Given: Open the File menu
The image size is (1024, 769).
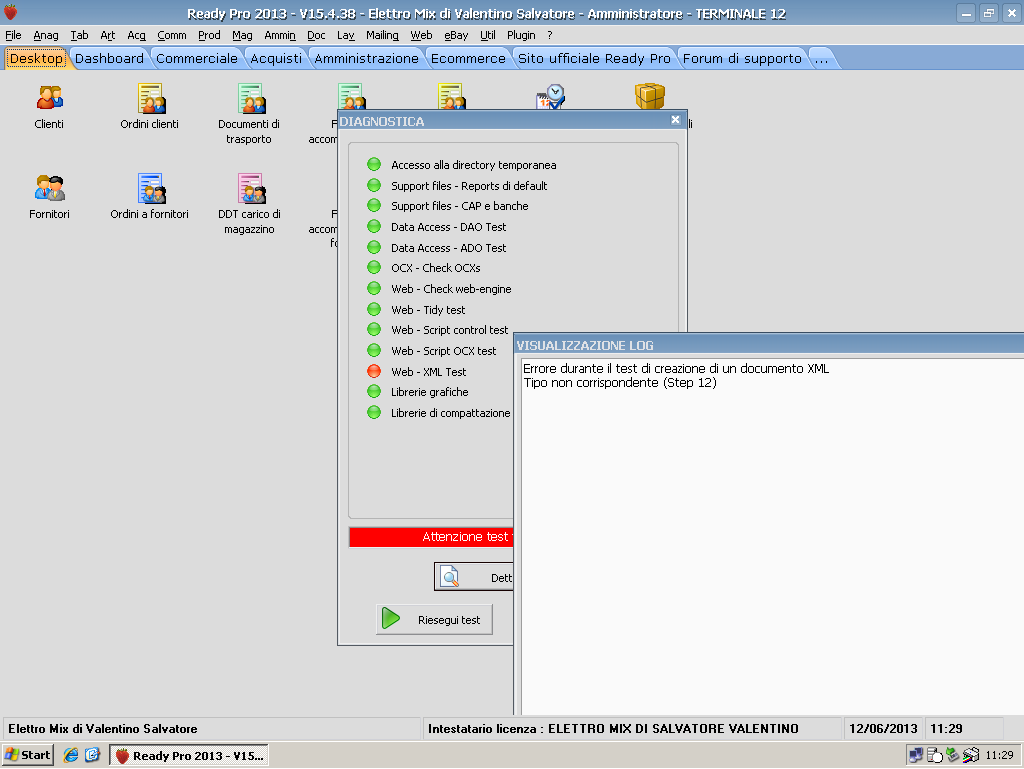Looking at the screenshot, I should pos(13,35).
